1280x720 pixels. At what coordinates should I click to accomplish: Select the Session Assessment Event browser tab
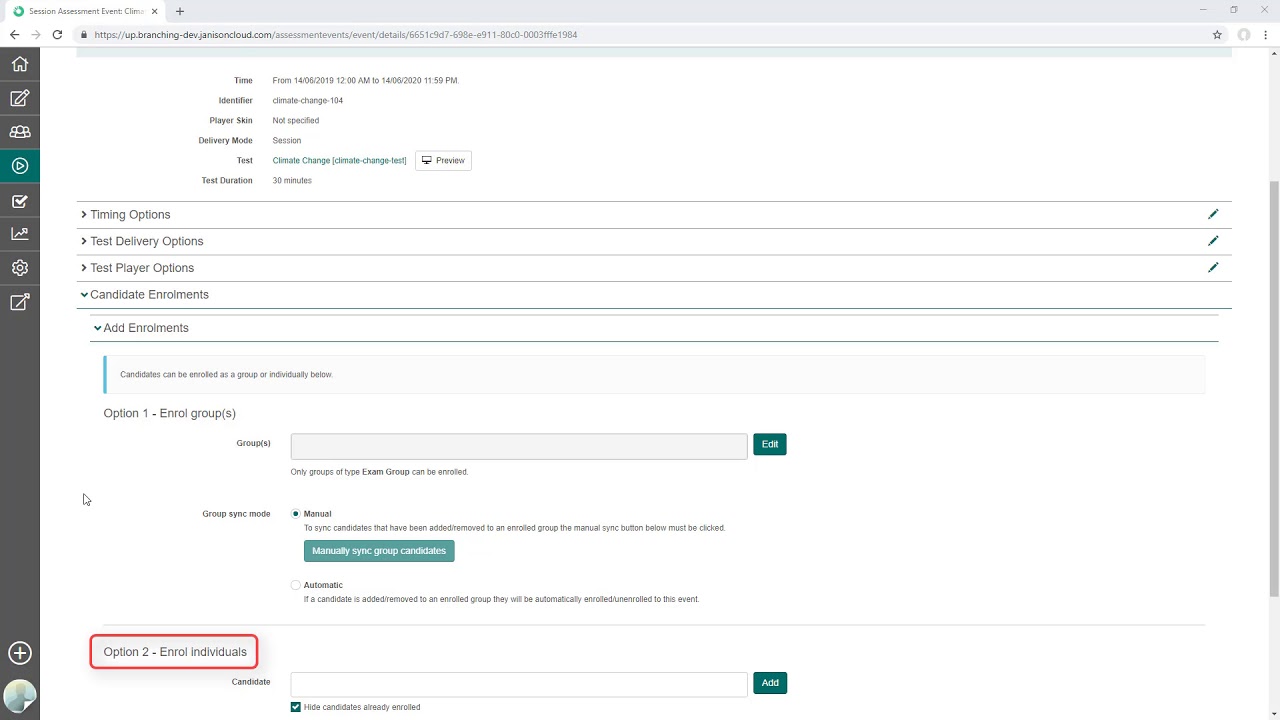85,11
